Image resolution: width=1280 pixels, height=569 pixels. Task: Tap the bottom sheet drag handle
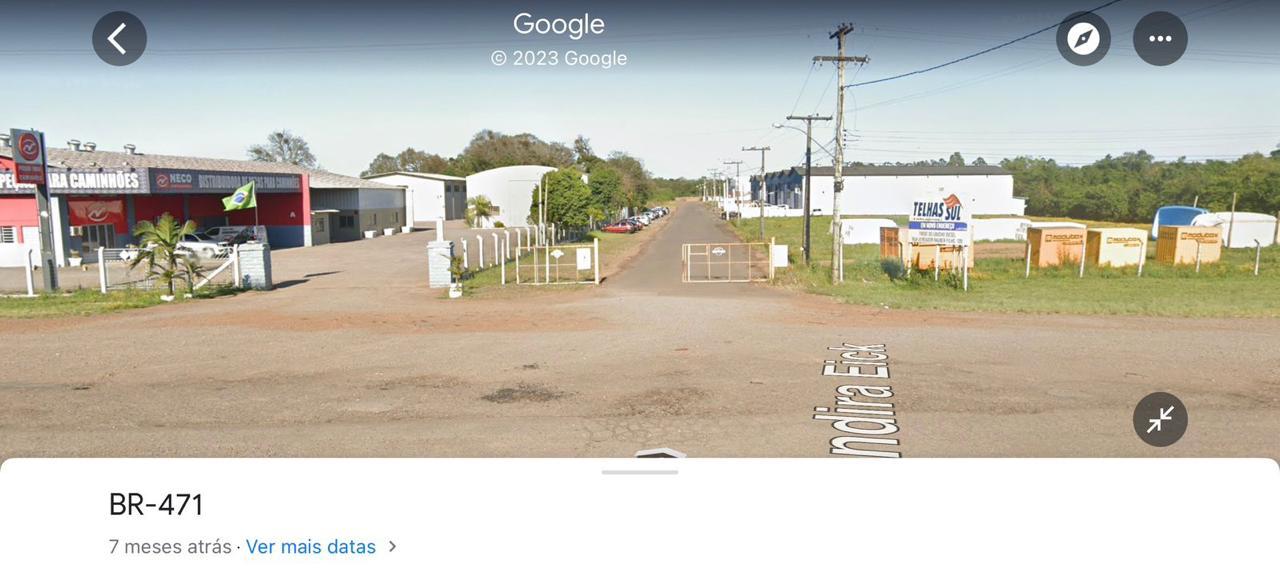[640, 472]
